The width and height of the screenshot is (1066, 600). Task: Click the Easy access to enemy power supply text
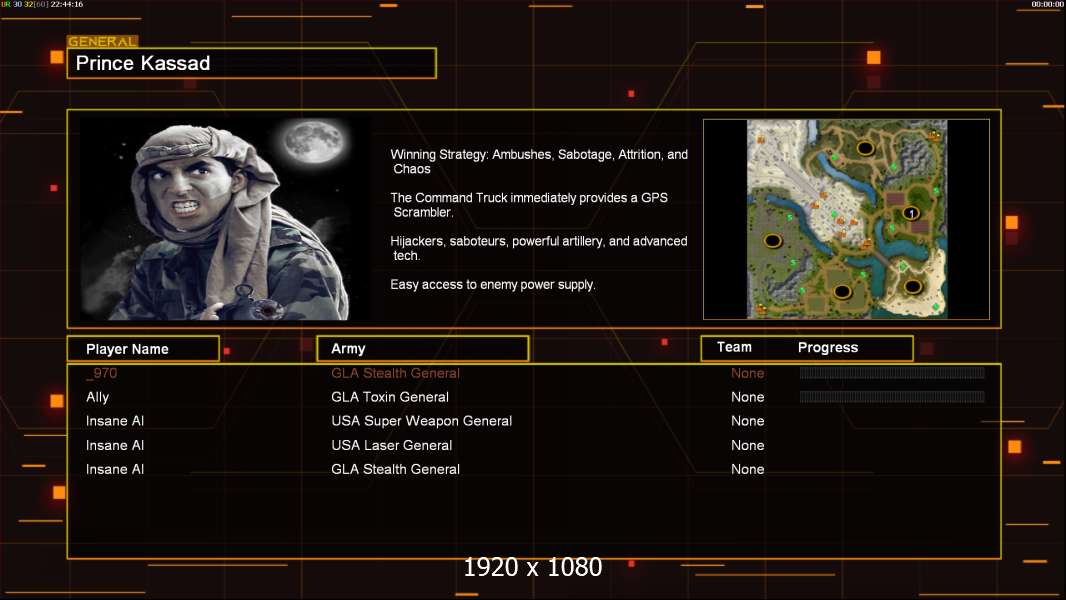click(493, 285)
